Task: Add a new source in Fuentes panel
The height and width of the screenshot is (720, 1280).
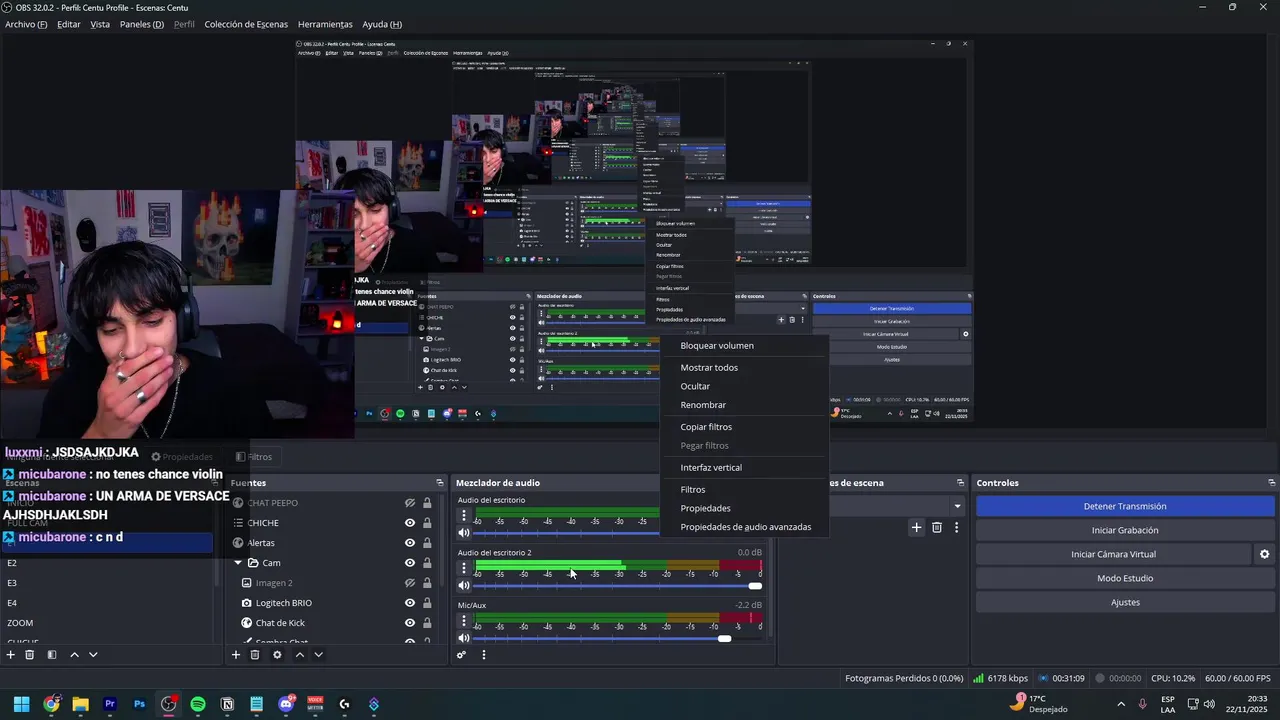Action: pos(236,655)
